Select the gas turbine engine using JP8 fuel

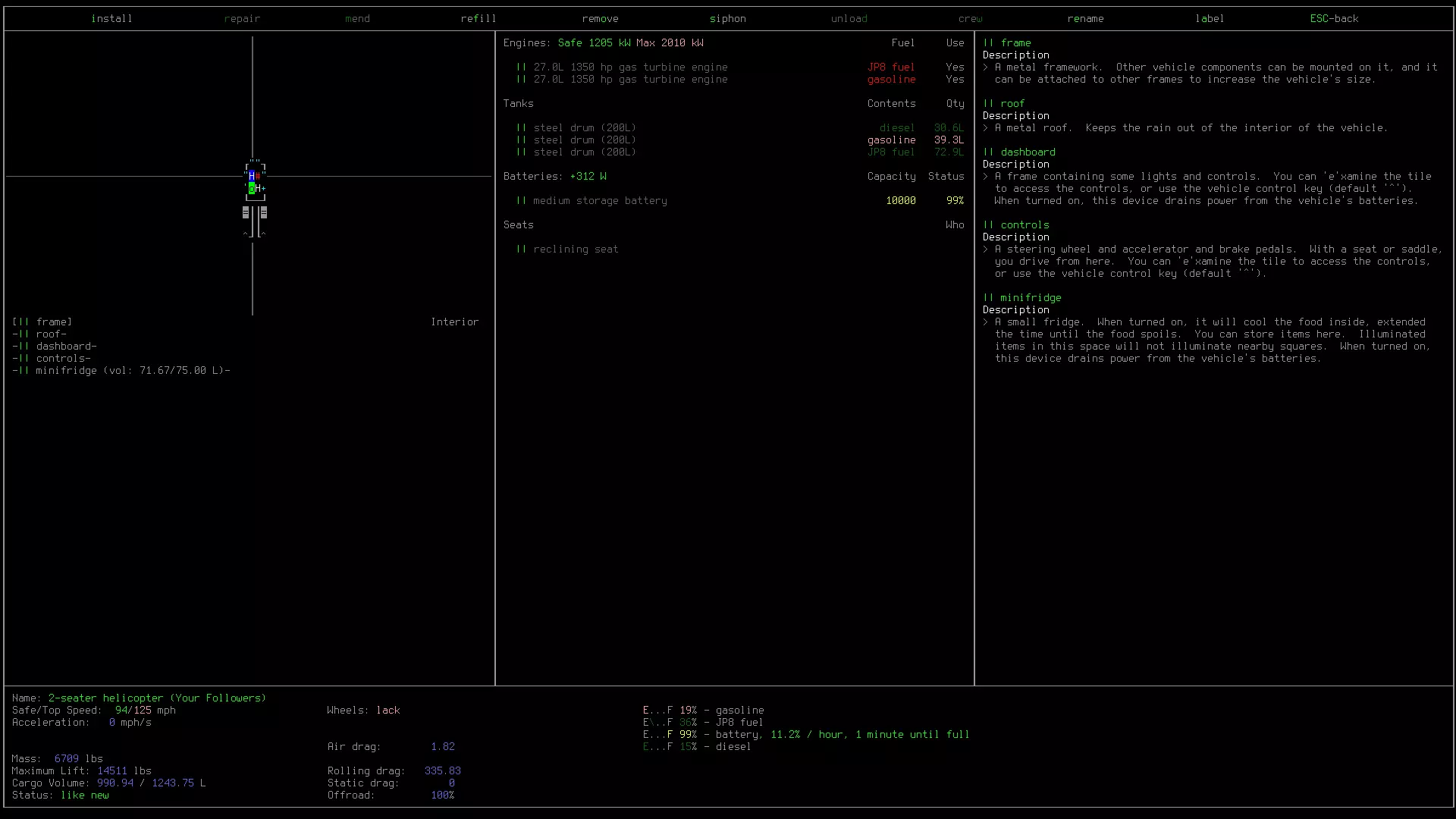coord(739,67)
